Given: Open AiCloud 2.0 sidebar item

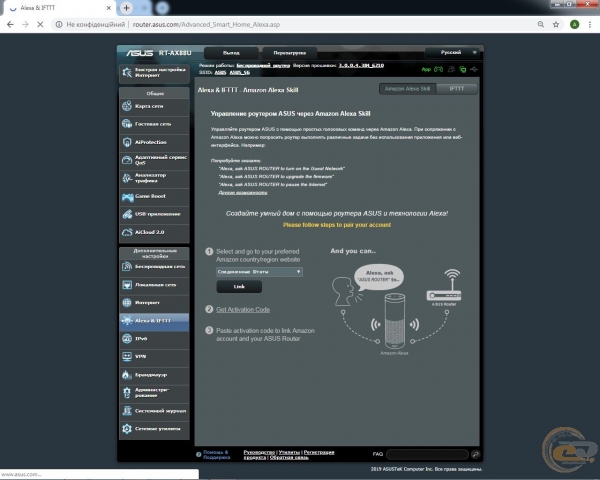Looking at the screenshot, I should [154, 232].
